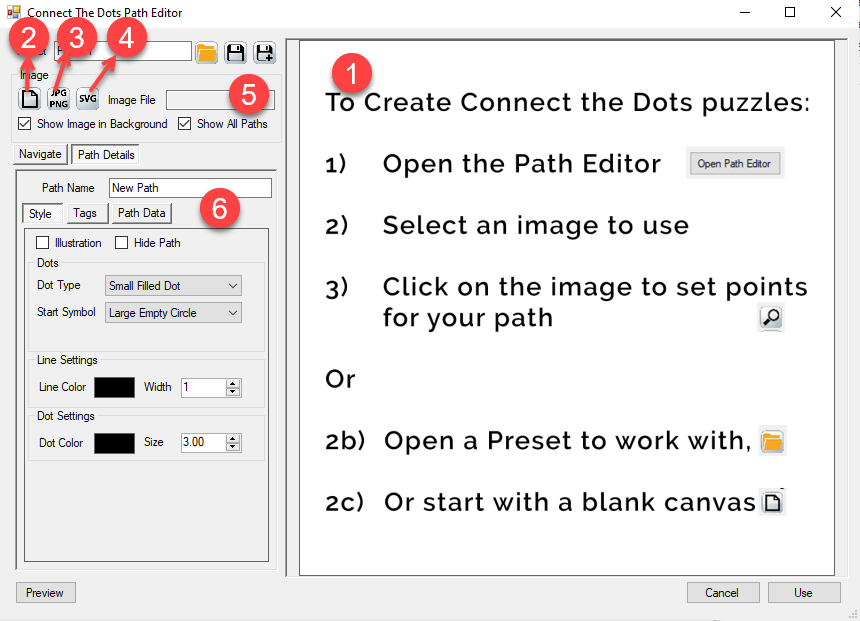The height and width of the screenshot is (621, 860).
Task: Enable the Illustration checkbox
Action: click(42, 242)
